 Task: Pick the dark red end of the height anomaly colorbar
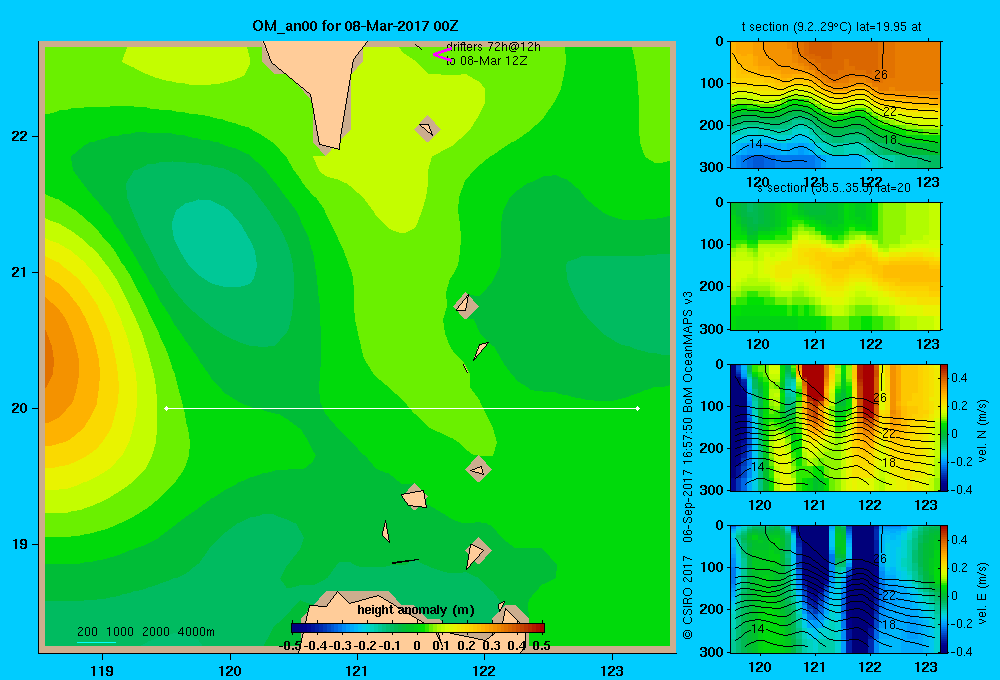[x=540, y=628]
